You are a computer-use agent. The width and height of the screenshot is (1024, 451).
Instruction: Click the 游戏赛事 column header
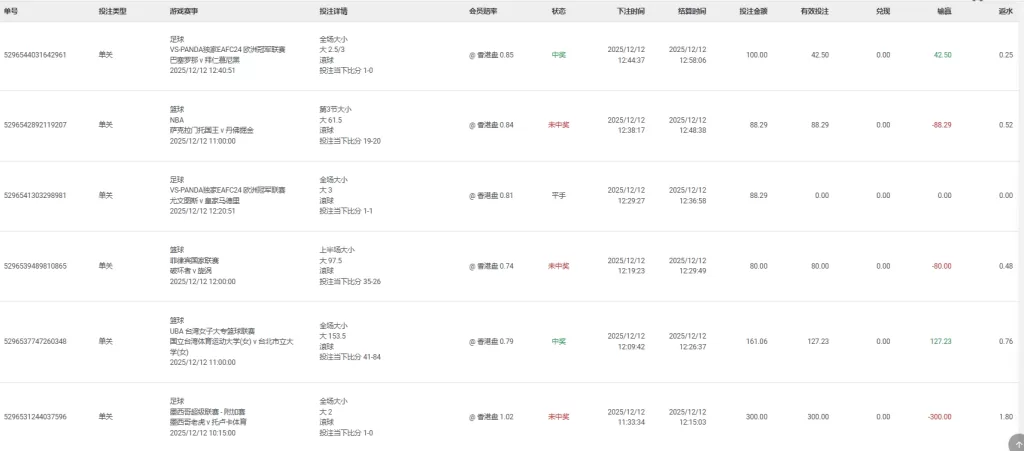pos(184,11)
